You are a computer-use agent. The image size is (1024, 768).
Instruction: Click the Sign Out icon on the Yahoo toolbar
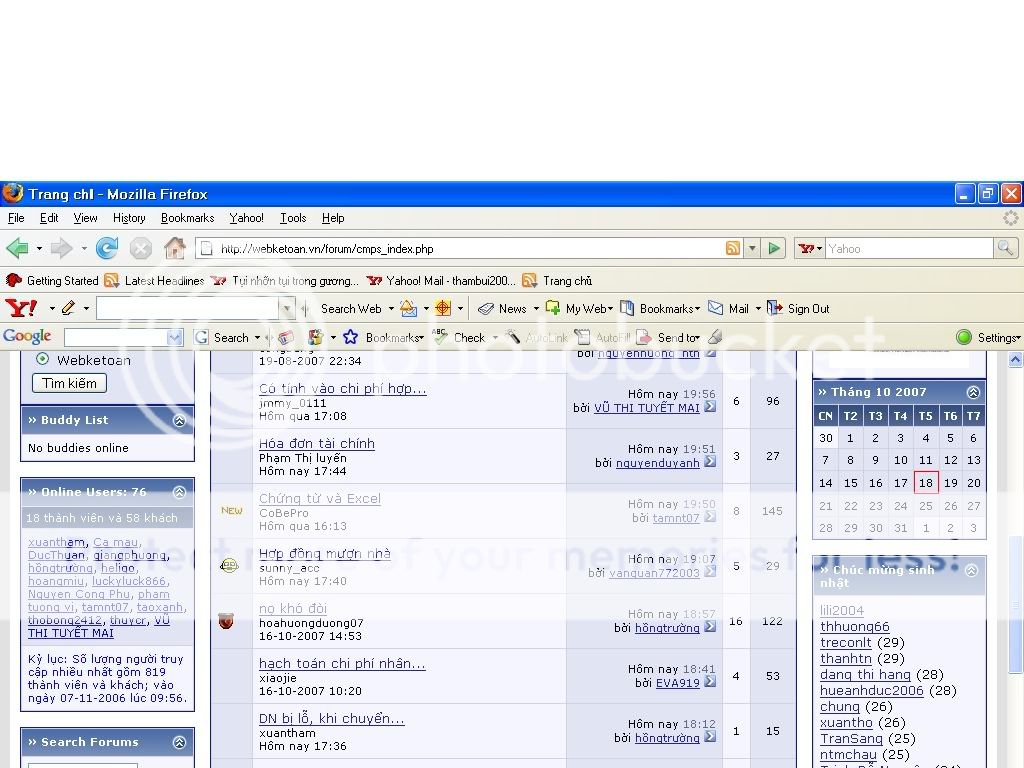tap(775, 309)
